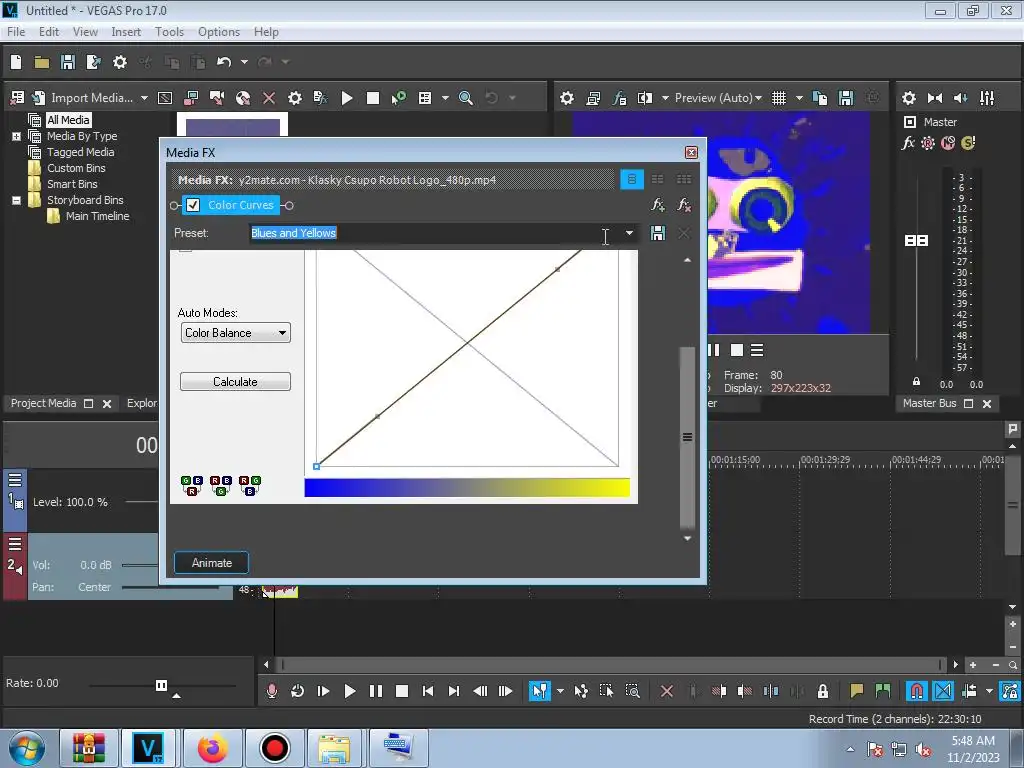This screenshot has width=1024, height=768.
Task: Switch Media FX to single-column view
Action: click(x=632, y=180)
